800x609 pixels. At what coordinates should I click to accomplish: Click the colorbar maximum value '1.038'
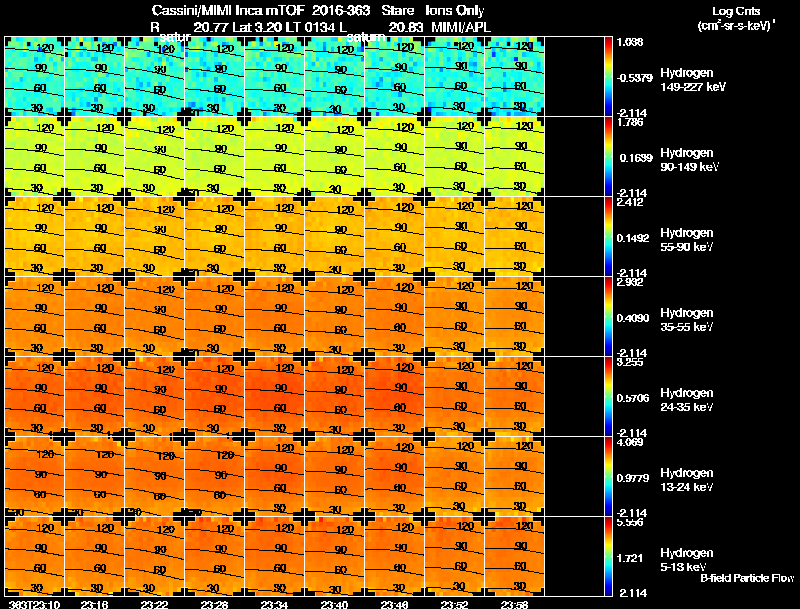(x=630, y=42)
